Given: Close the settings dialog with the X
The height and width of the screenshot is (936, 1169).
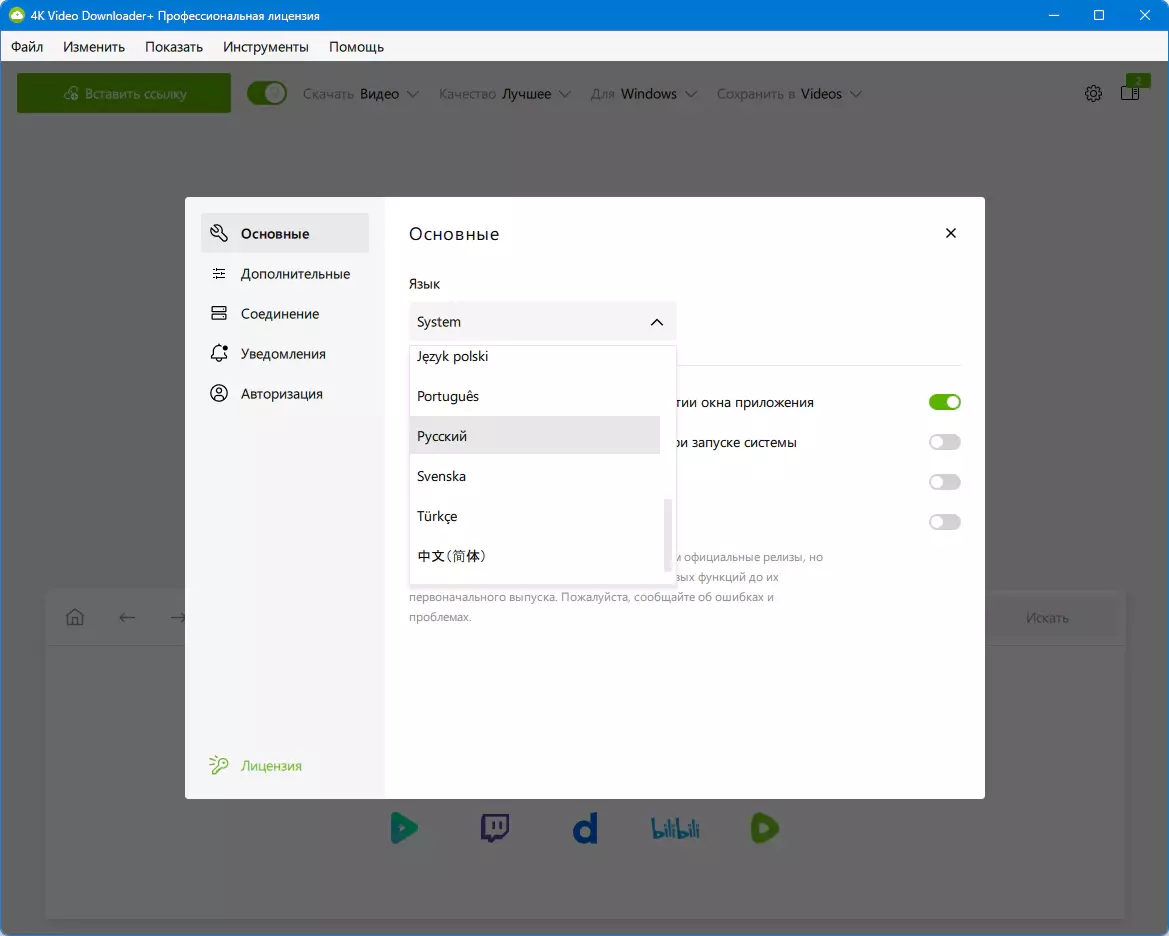Looking at the screenshot, I should coord(951,233).
